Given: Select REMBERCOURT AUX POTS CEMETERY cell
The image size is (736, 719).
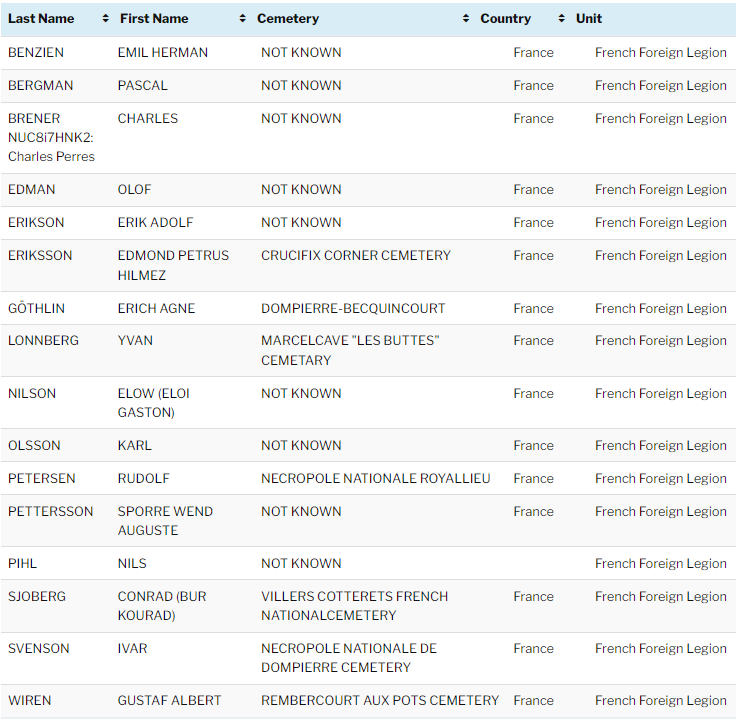Looking at the screenshot, I should (380, 700).
